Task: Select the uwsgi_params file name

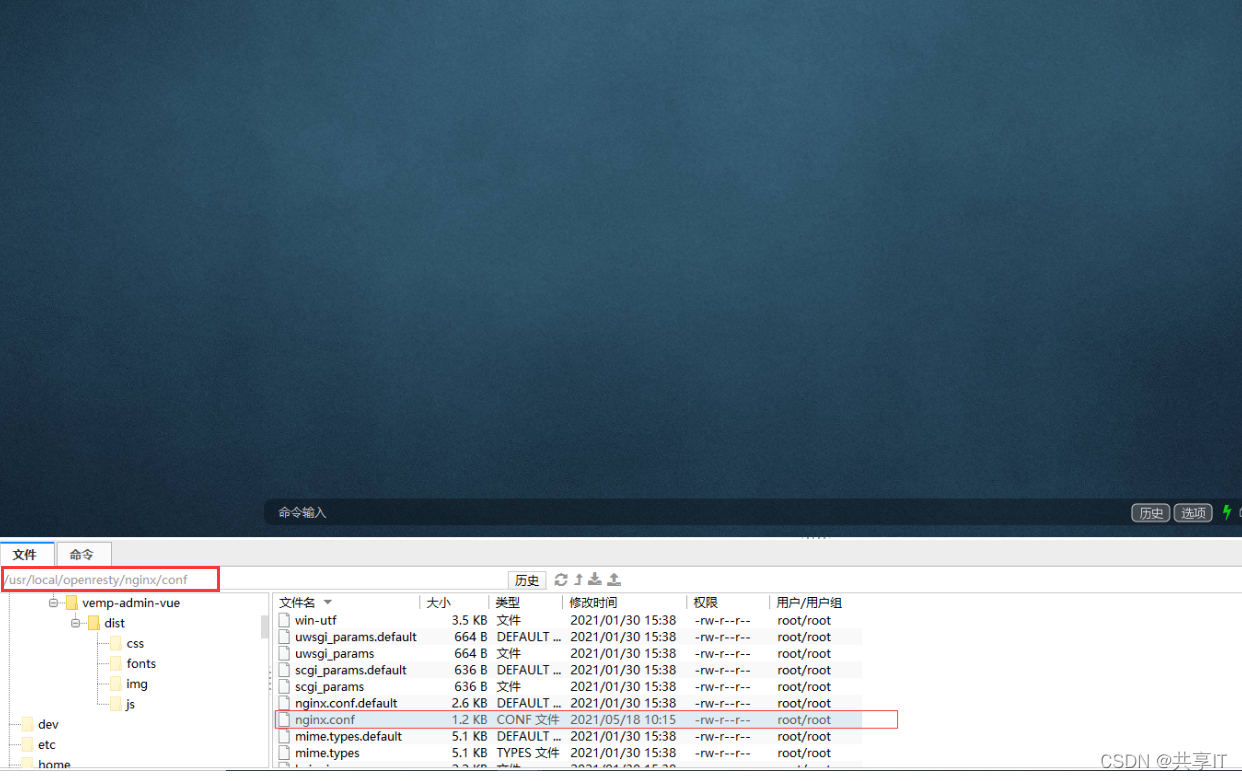Action: [335, 654]
